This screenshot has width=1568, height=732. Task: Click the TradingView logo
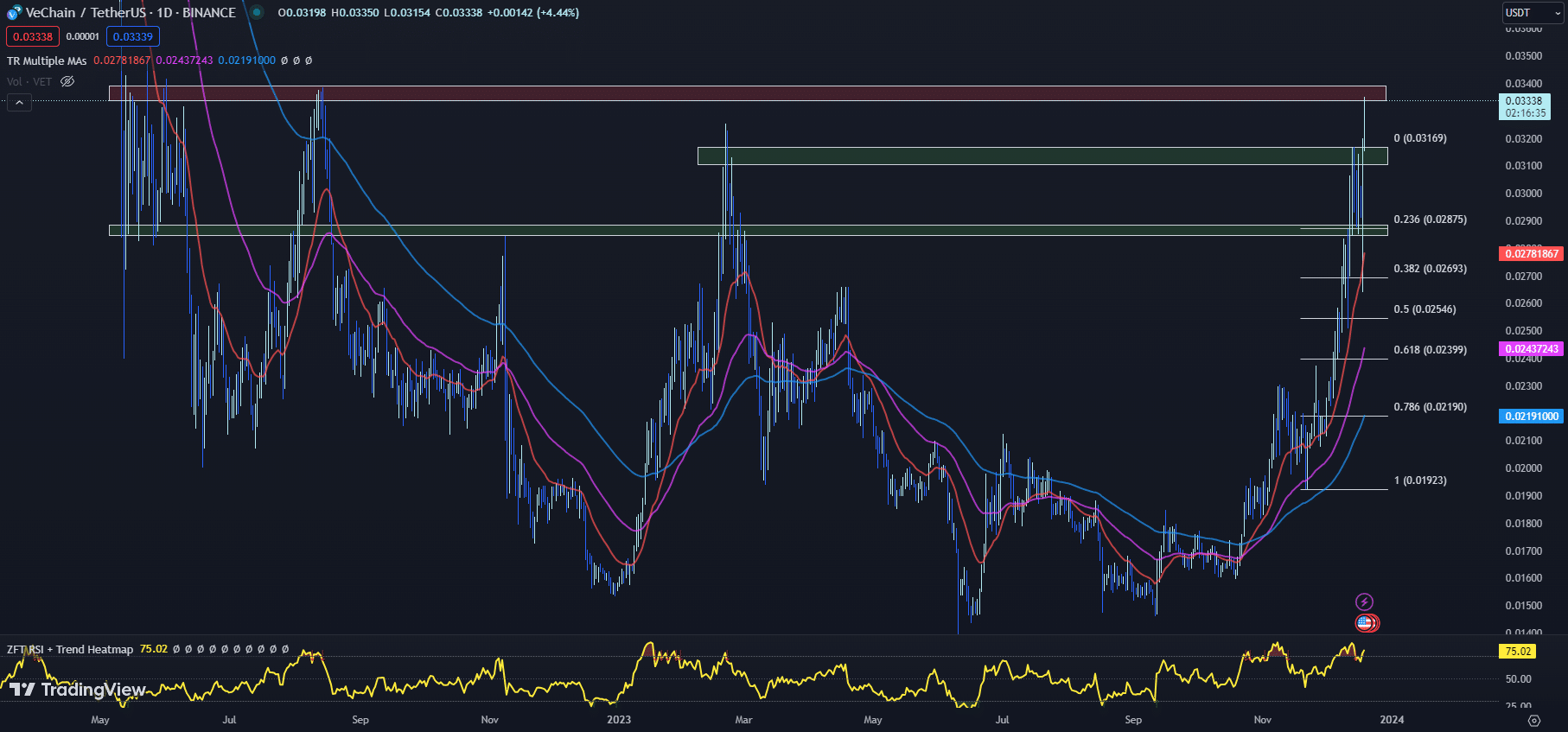click(x=78, y=689)
